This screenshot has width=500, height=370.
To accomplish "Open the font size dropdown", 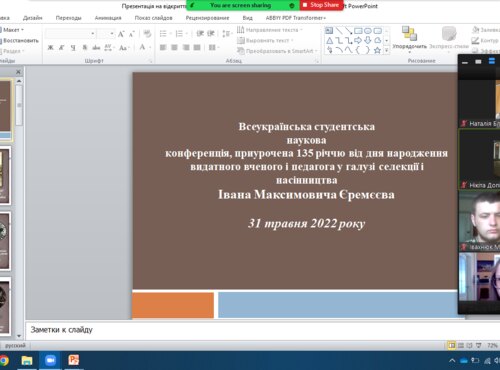I will (x=112, y=34).
